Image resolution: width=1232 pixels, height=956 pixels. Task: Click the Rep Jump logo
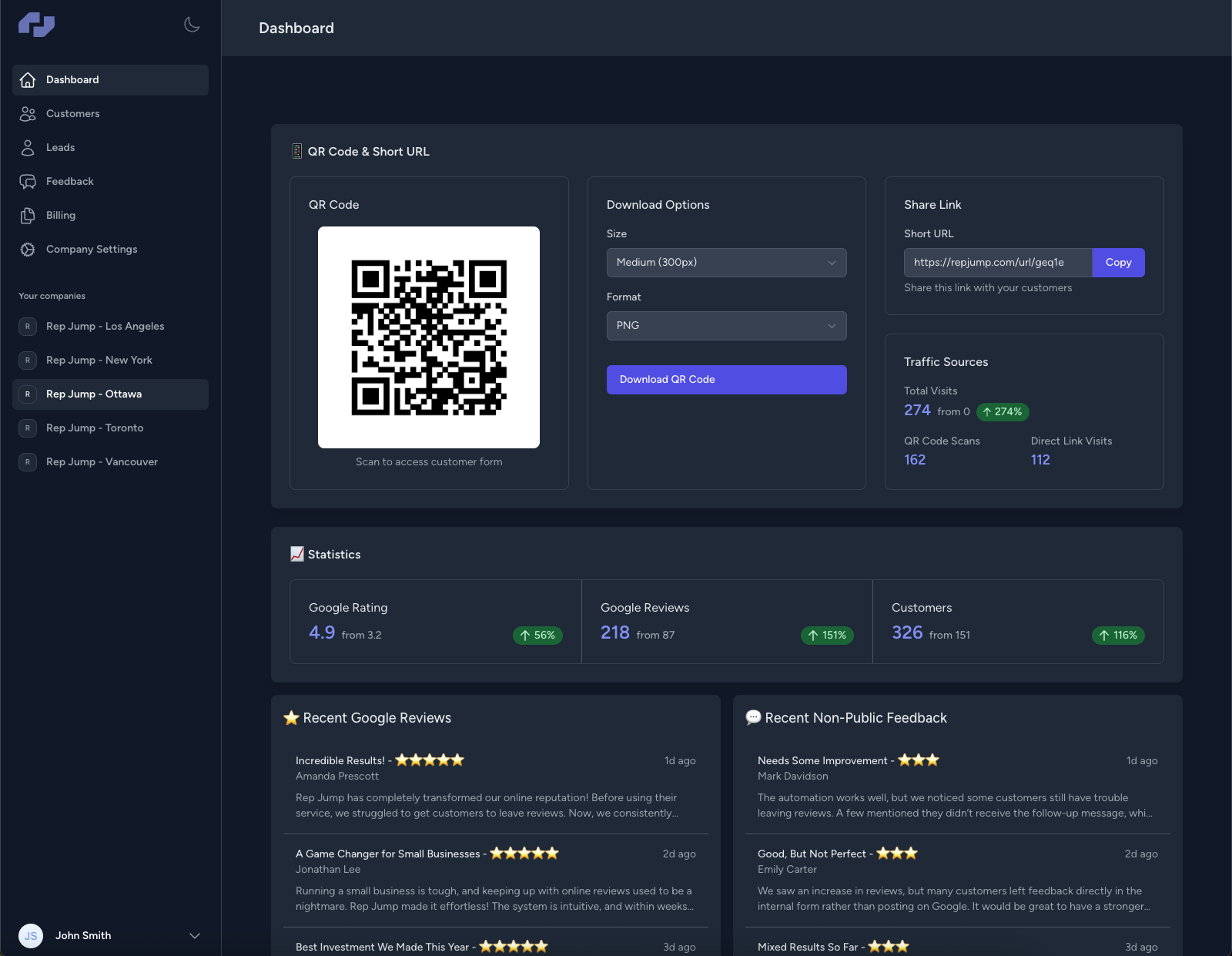coord(35,25)
